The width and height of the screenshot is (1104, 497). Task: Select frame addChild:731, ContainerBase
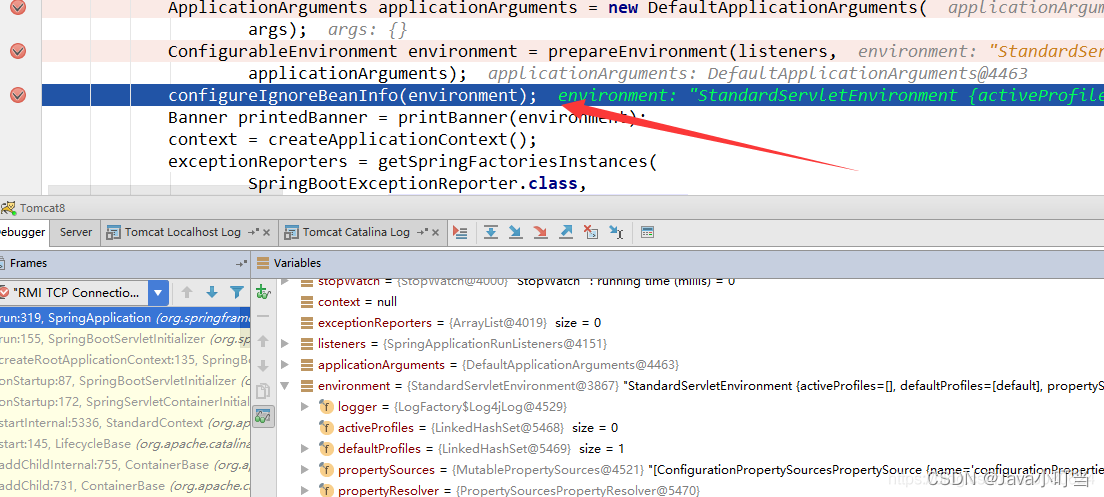(x=125, y=486)
